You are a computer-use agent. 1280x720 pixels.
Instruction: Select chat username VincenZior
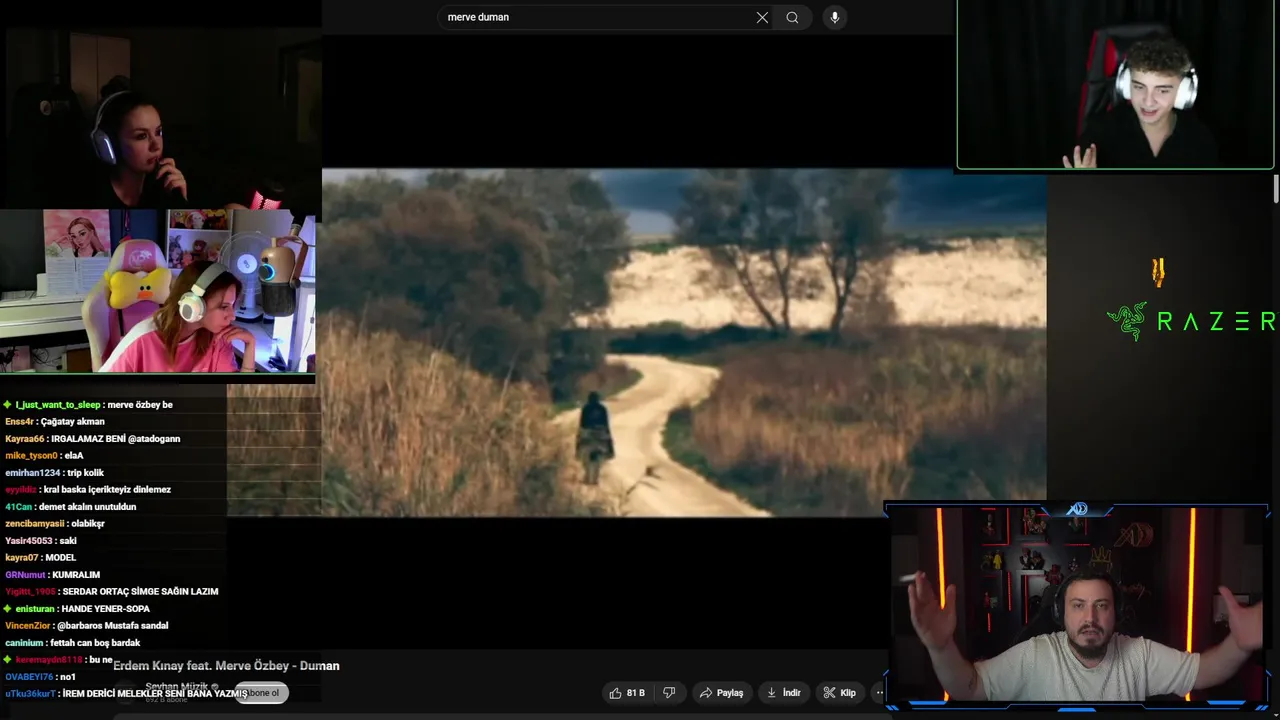pyautogui.click(x=27, y=626)
